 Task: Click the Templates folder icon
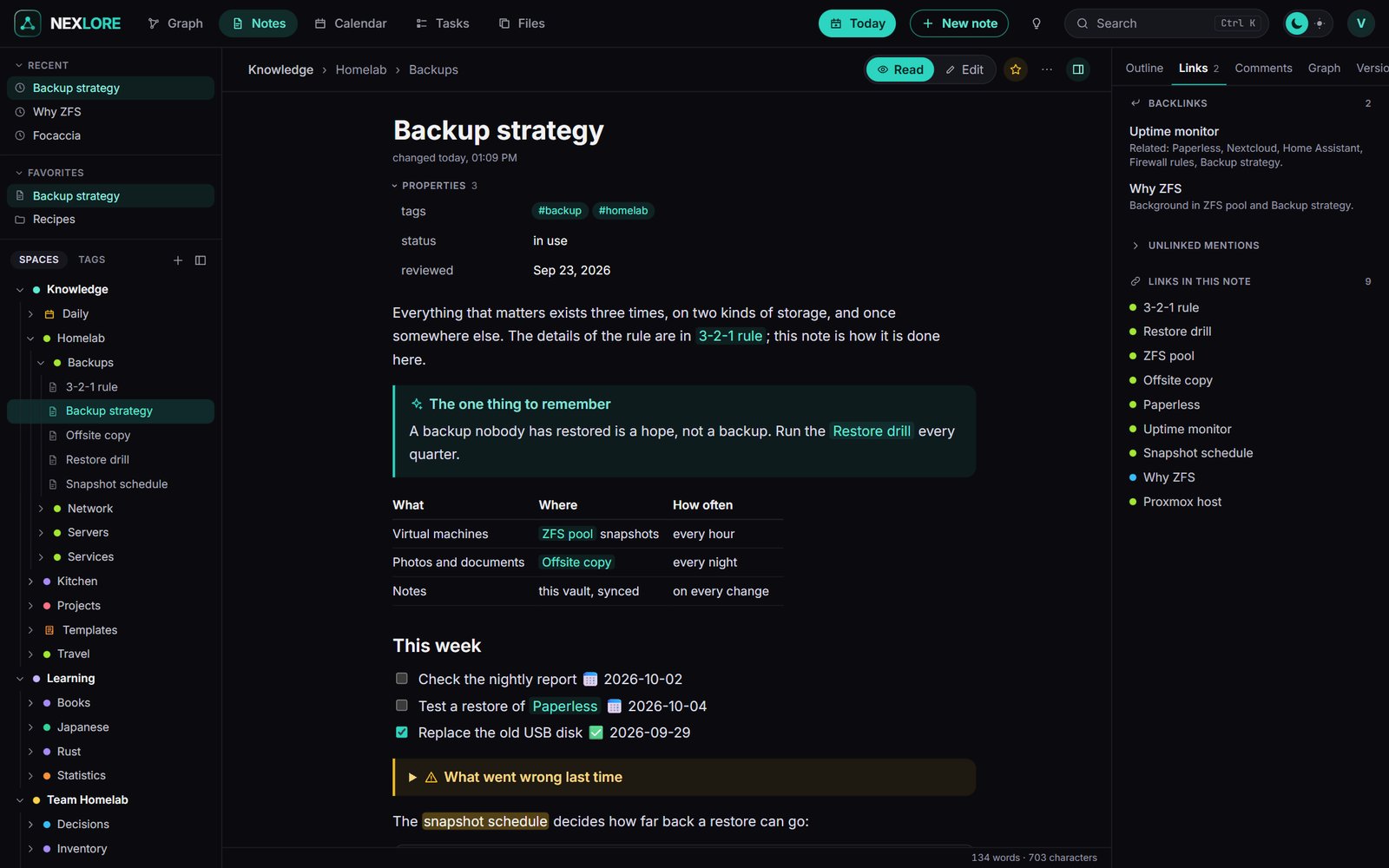(x=49, y=630)
